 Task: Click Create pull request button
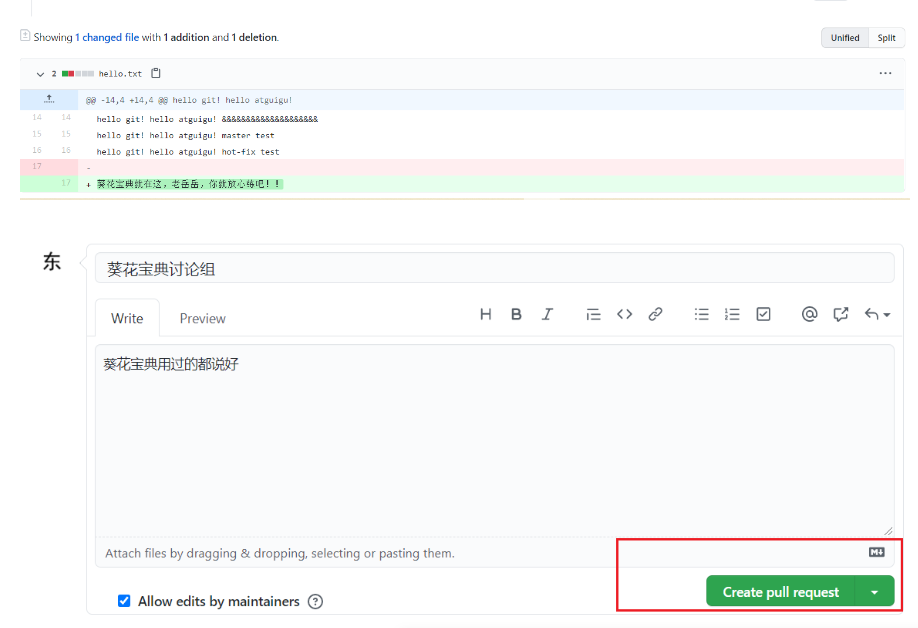(780, 592)
